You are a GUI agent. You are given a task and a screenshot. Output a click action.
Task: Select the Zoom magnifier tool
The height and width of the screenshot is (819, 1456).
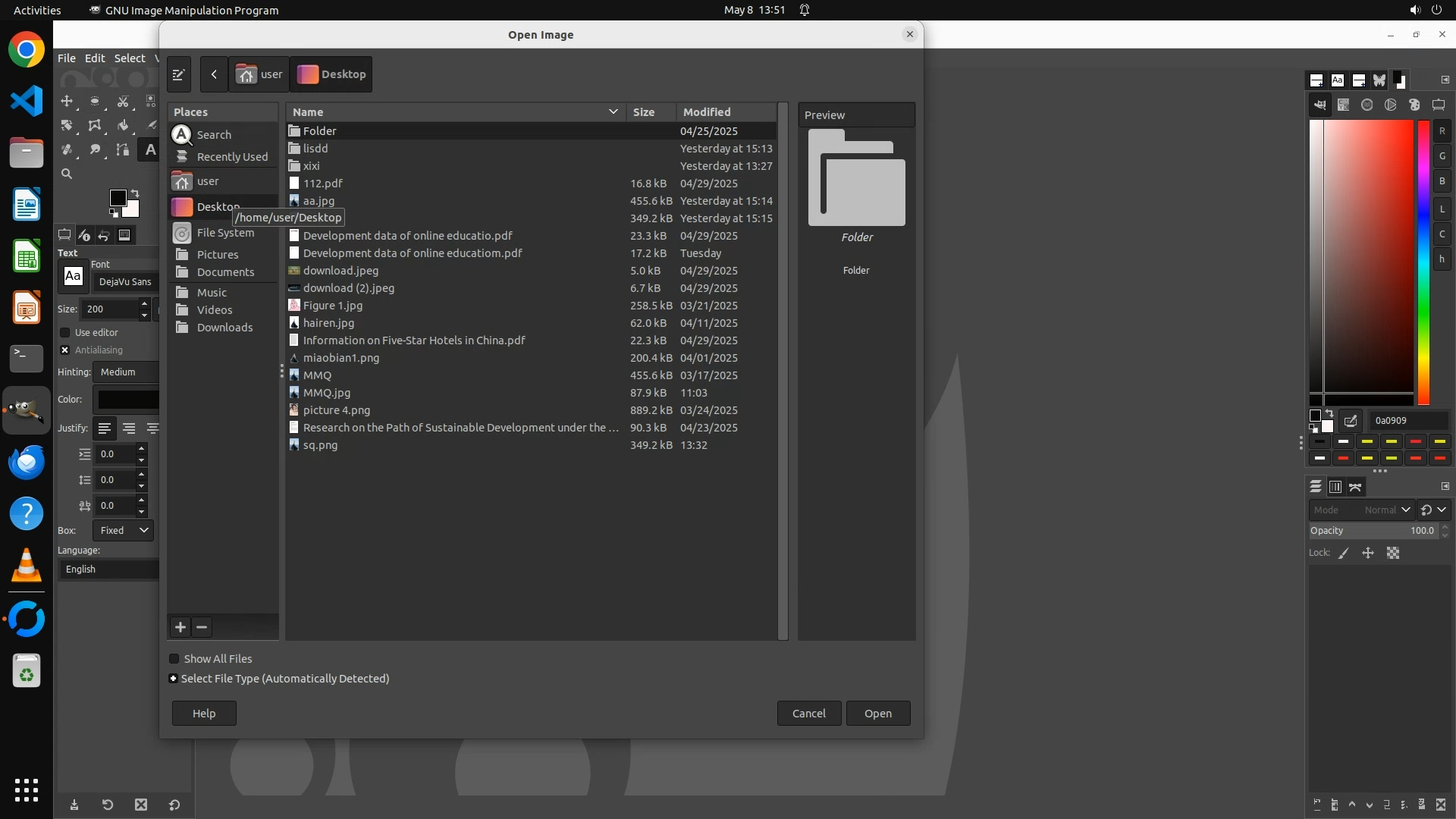(x=67, y=174)
